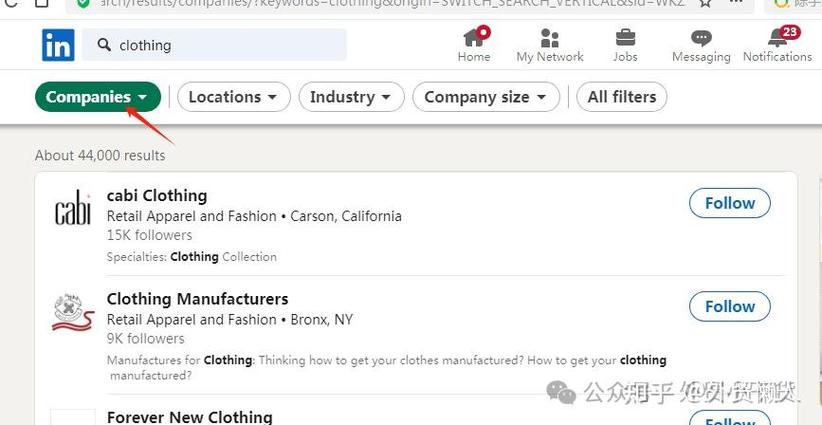
Task: Follow Clothing Manufacturers company
Action: tap(729, 307)
